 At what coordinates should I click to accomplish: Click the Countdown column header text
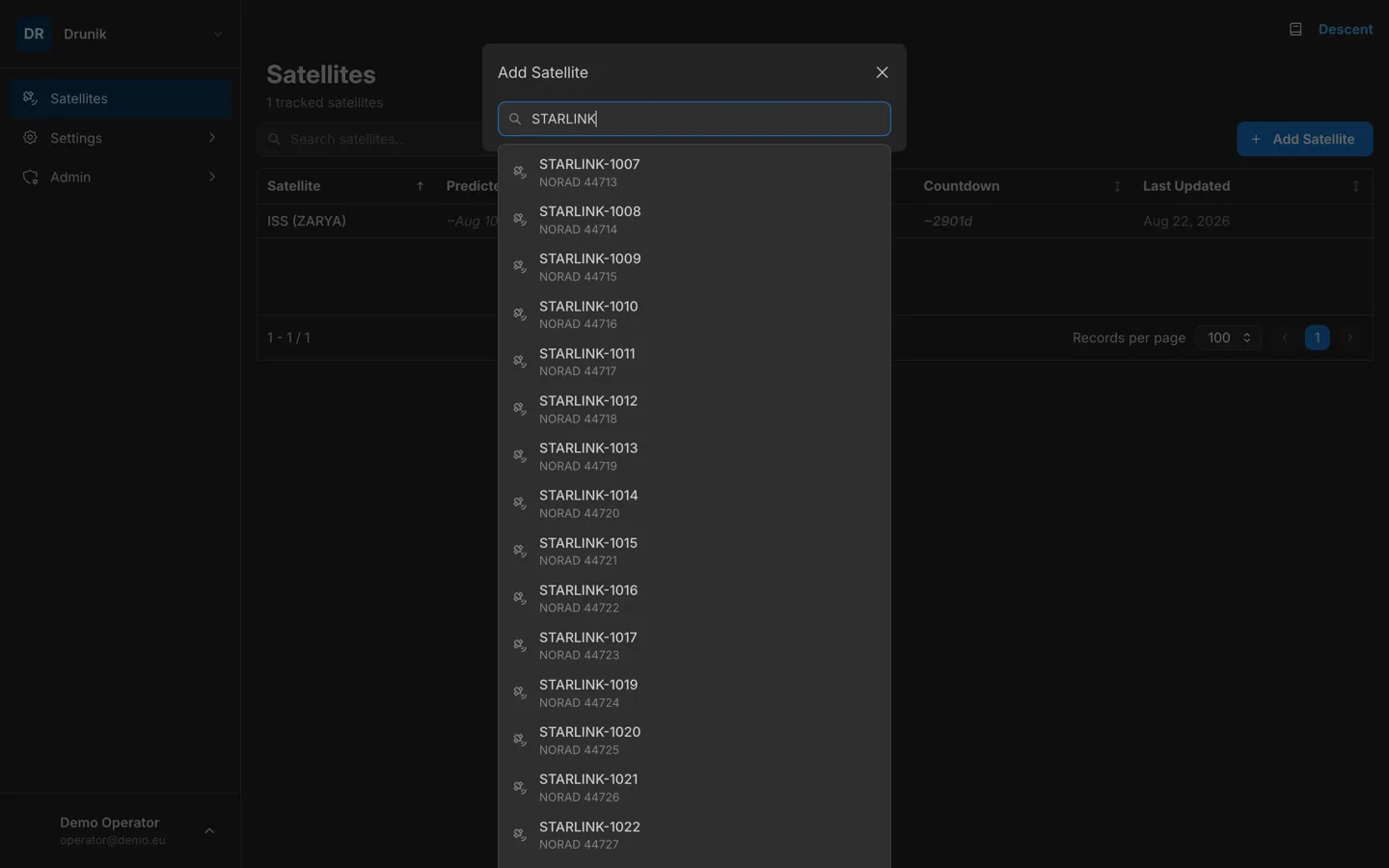(962, 186)
